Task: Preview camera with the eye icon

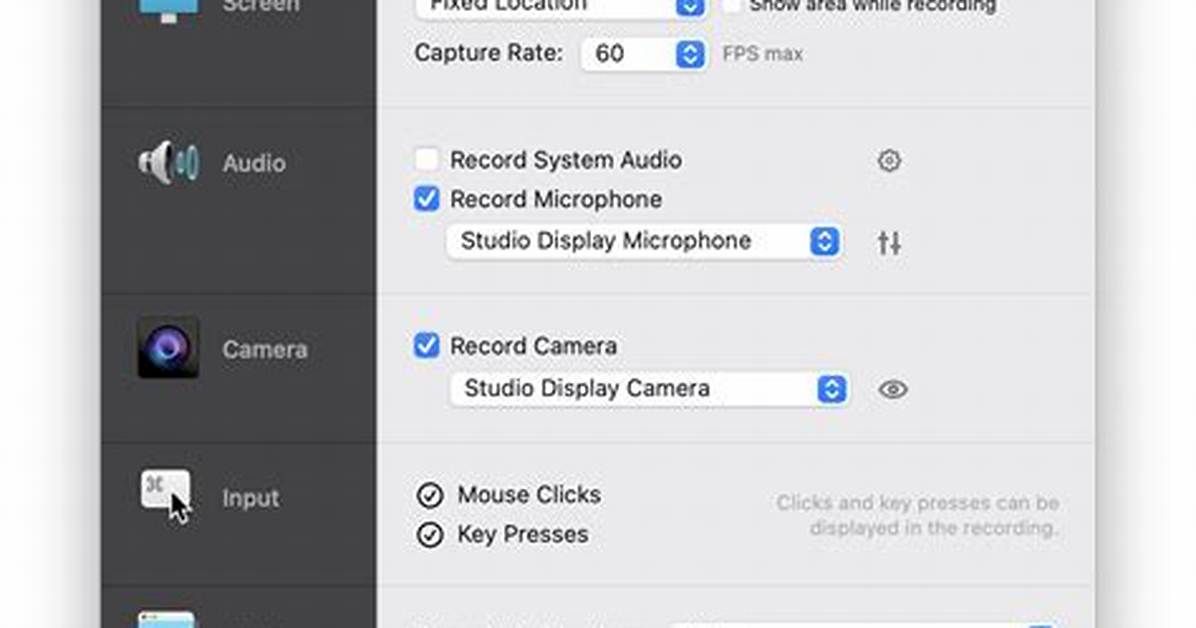Action: [893, 389]
